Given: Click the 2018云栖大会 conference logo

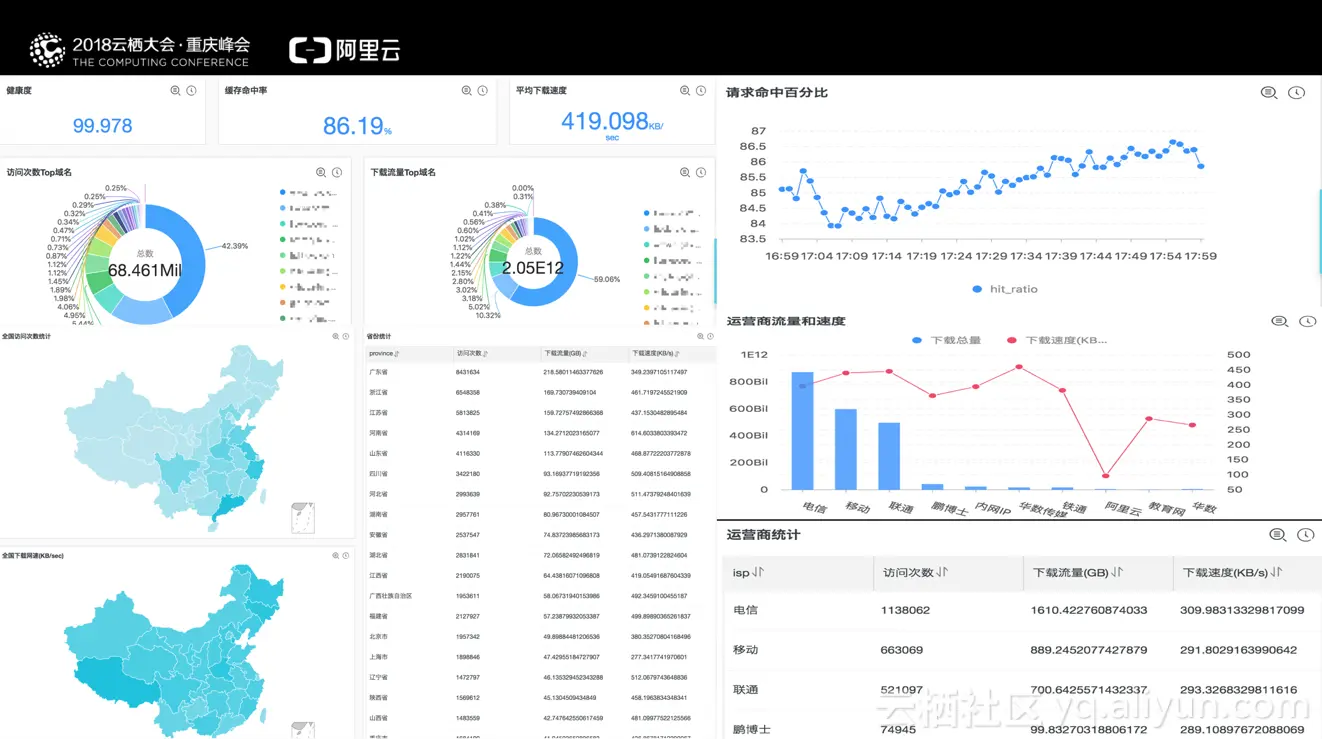Looking at the screenshot, I should 140,50.
